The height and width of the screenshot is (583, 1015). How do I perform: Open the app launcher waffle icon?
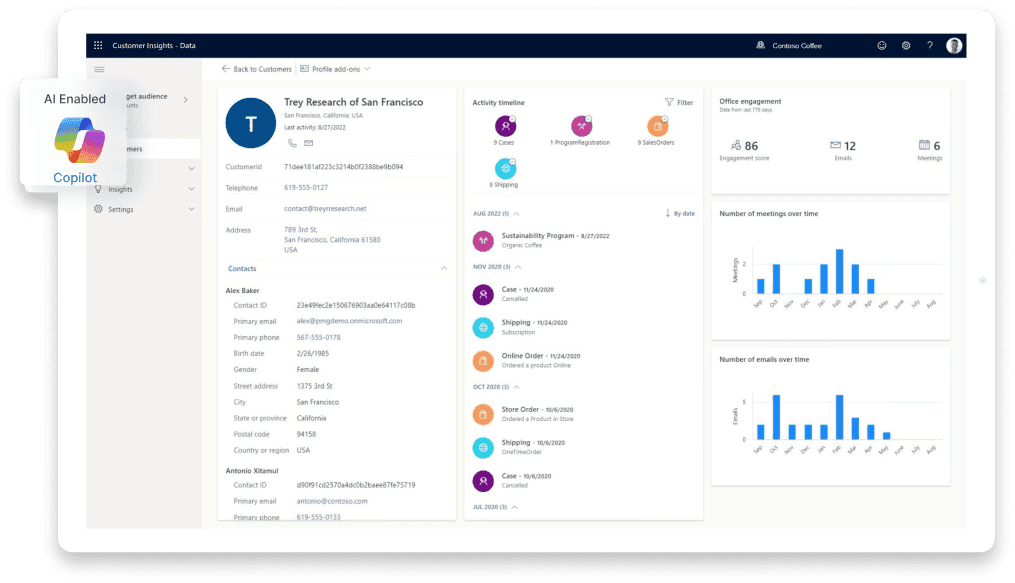point(98,45)
